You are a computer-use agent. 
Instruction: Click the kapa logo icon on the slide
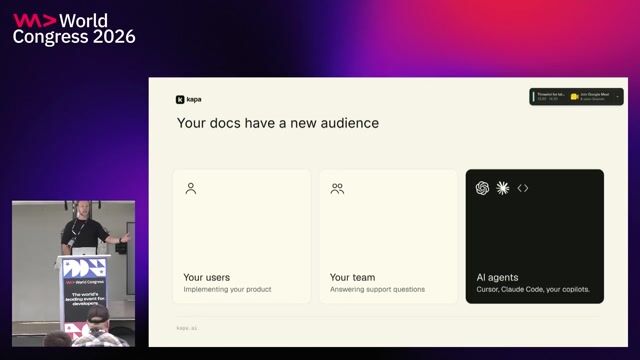(180, 100)
